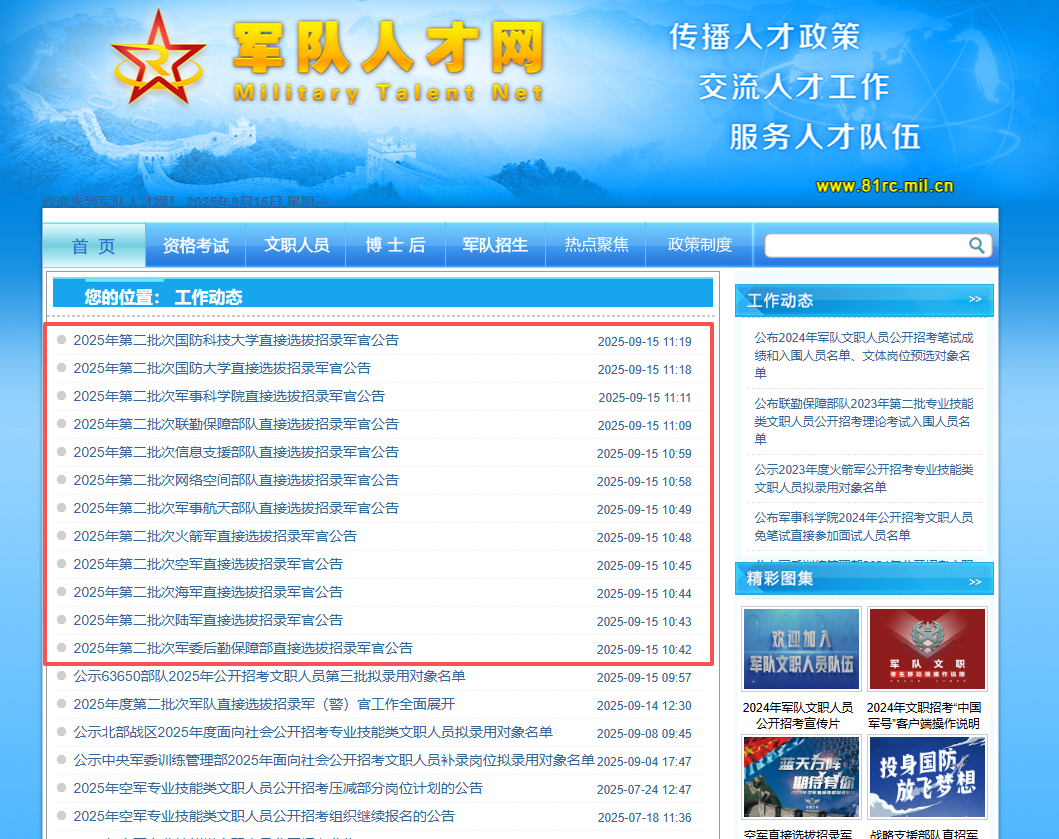Open 国防科技大学直接选拔招录军官公告 link

(236, 340)
